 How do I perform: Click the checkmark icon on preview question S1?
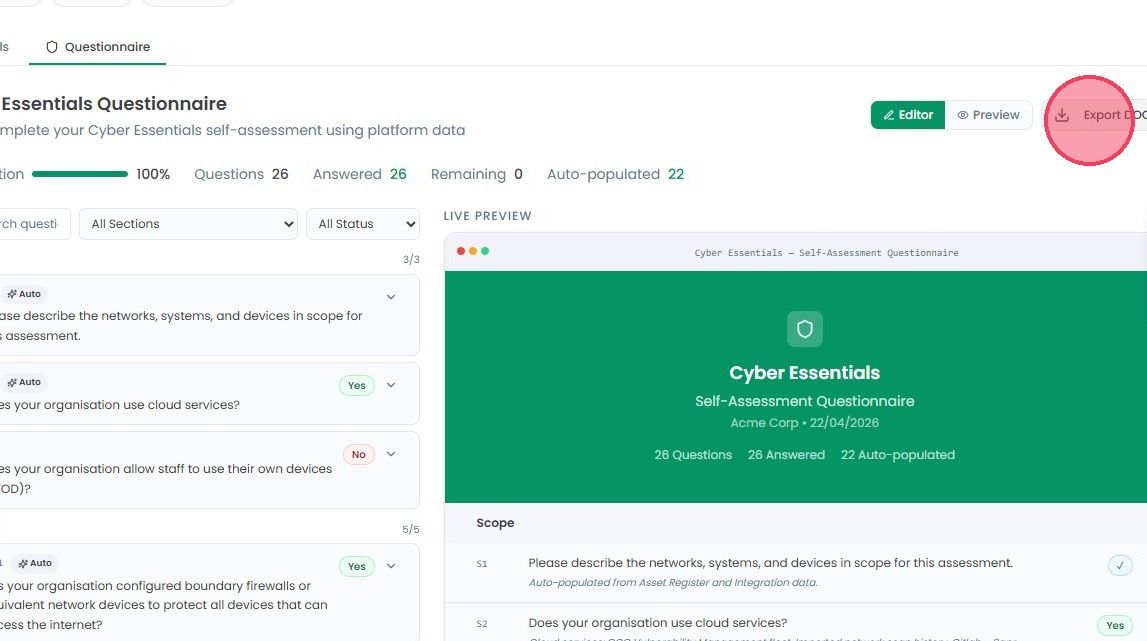pos(1120,566)
